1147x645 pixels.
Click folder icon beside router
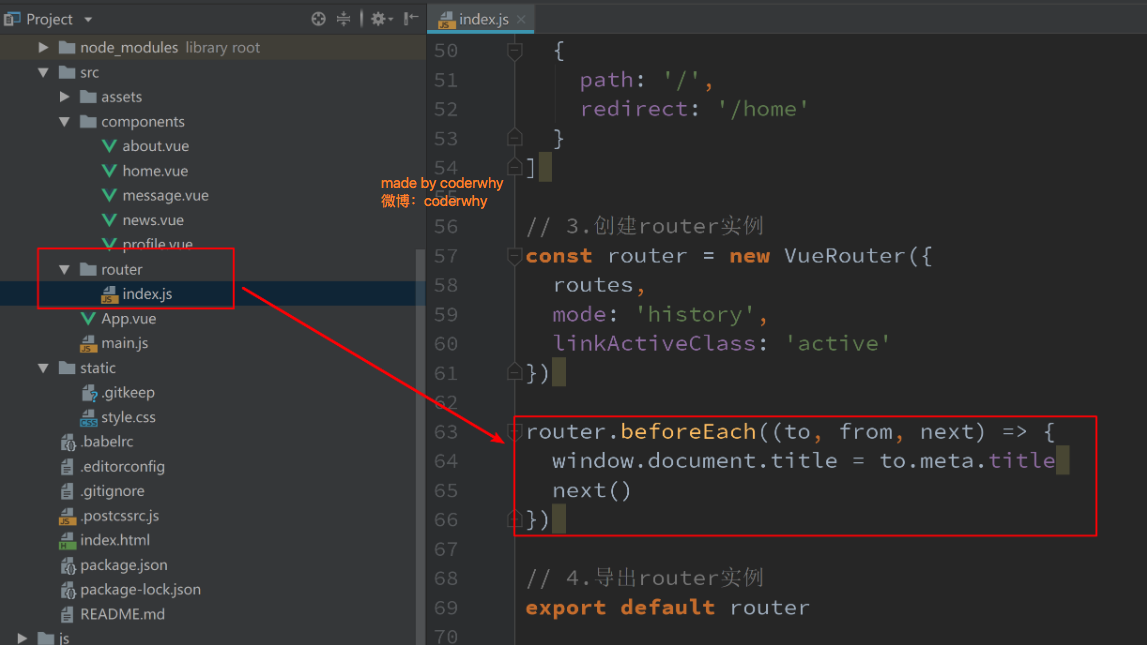click(x=89, y=269)
